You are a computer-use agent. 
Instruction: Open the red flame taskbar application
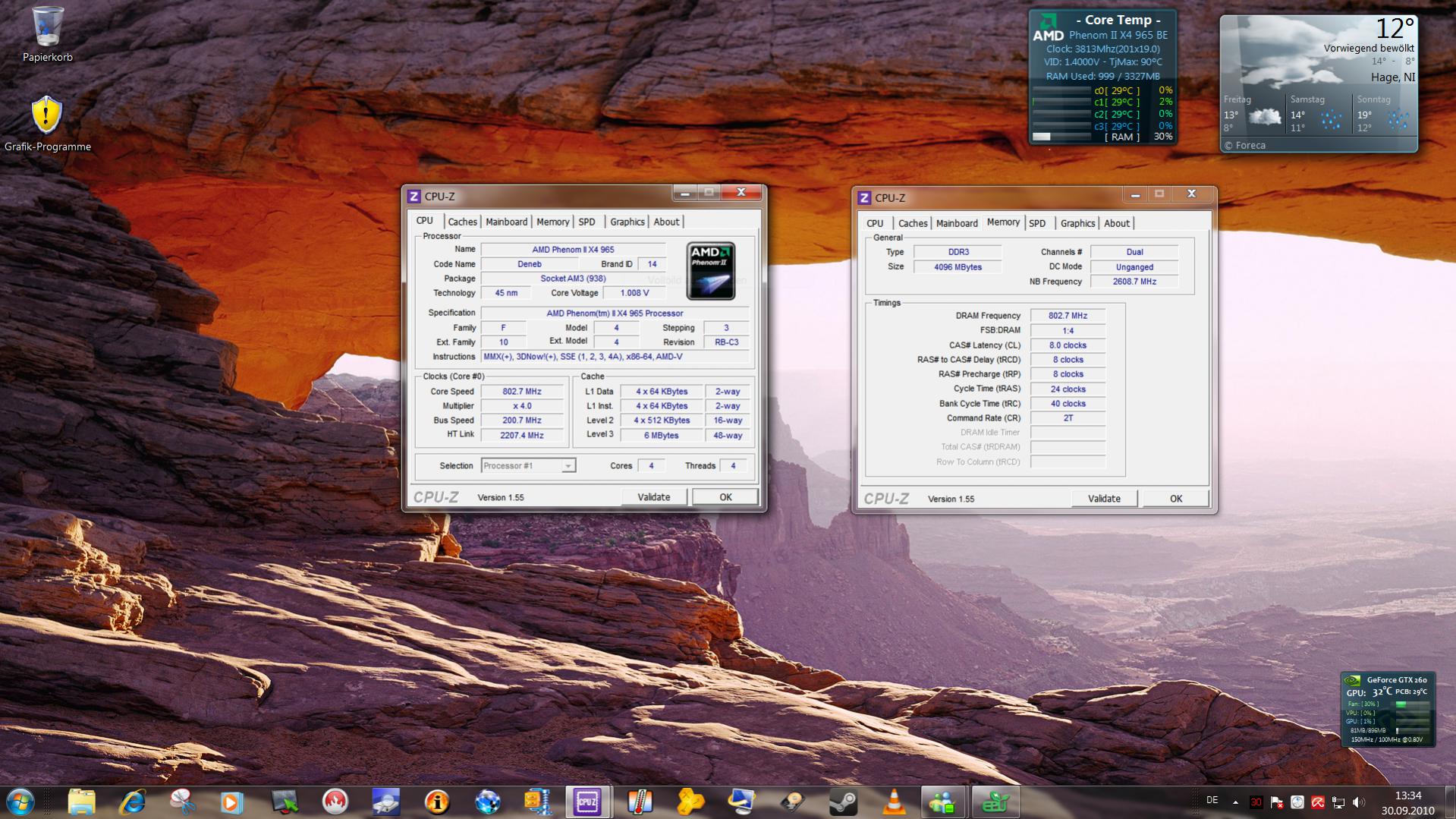[x=335, y=802]
